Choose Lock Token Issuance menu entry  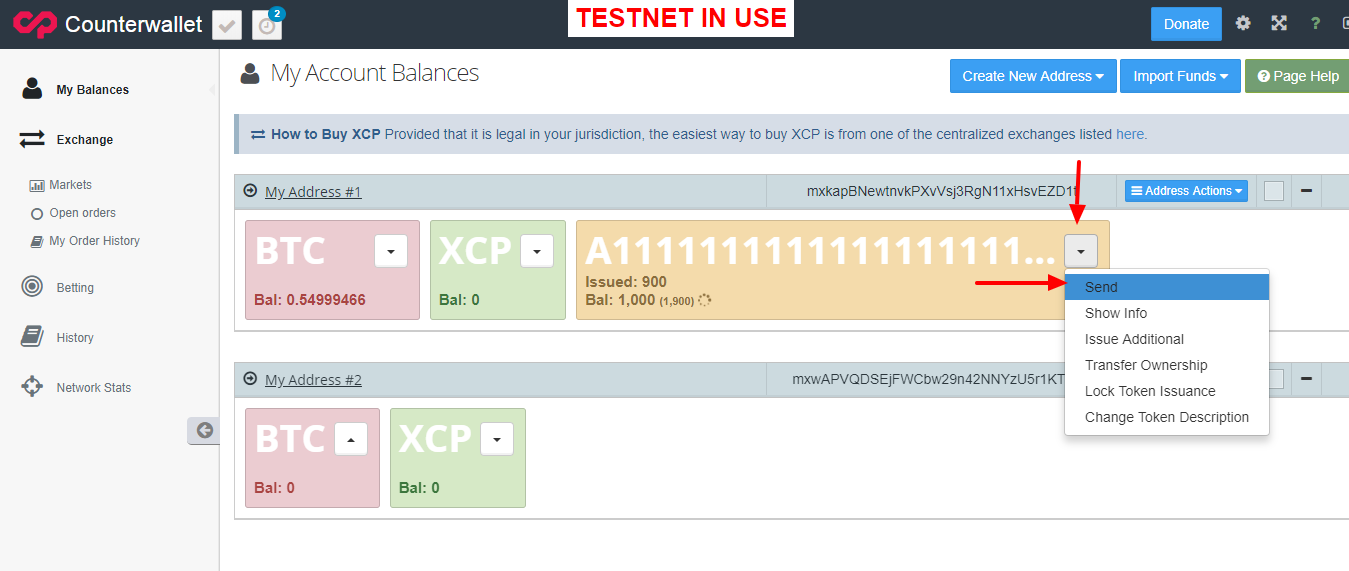pyautogui.click(x=1167, y=391)
